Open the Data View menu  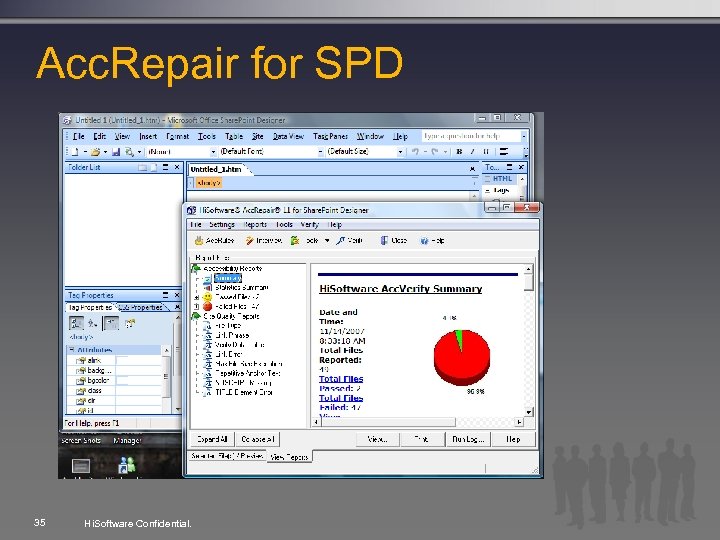point(288,136)
